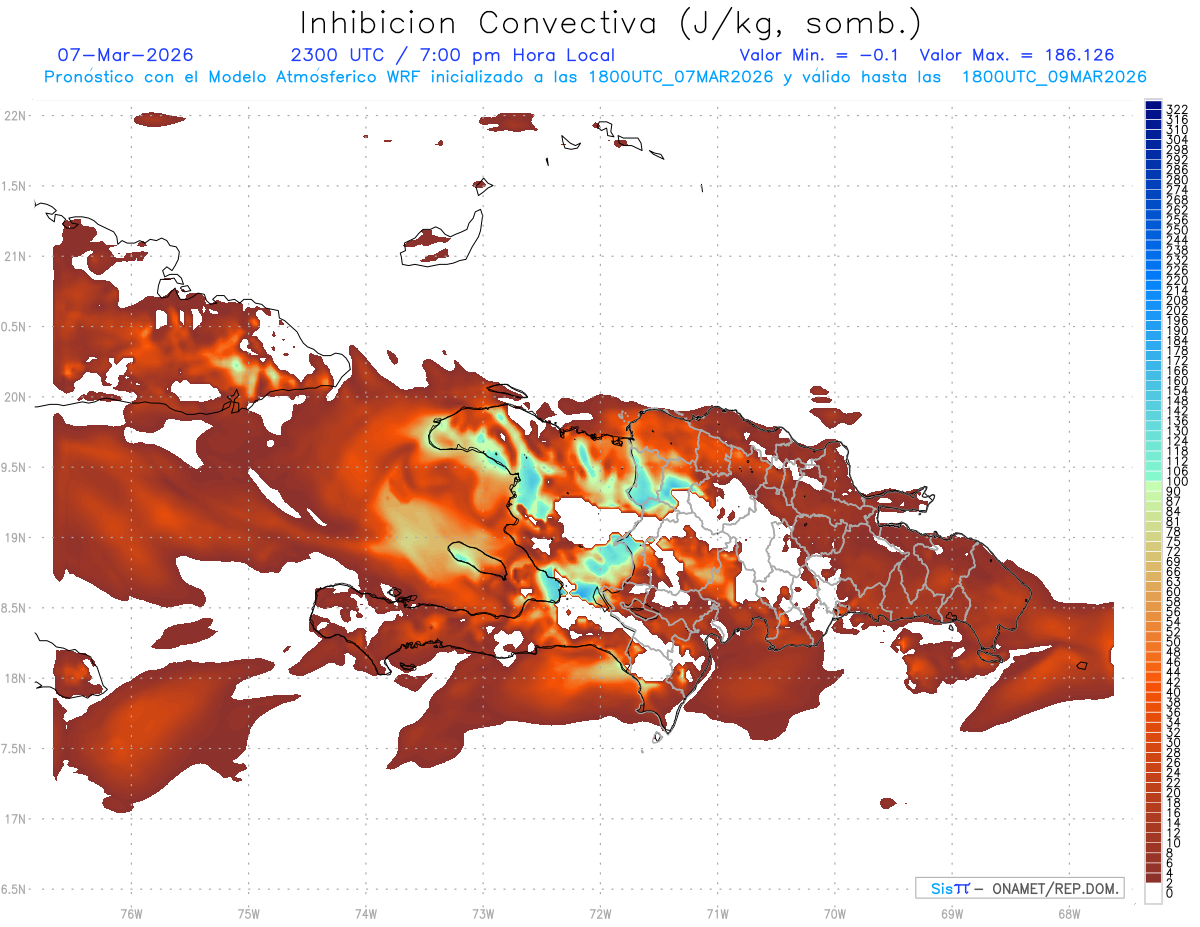Click the date '07-Mar-2026'
The image size is (1200, 927).
click(x=125, y=55)
